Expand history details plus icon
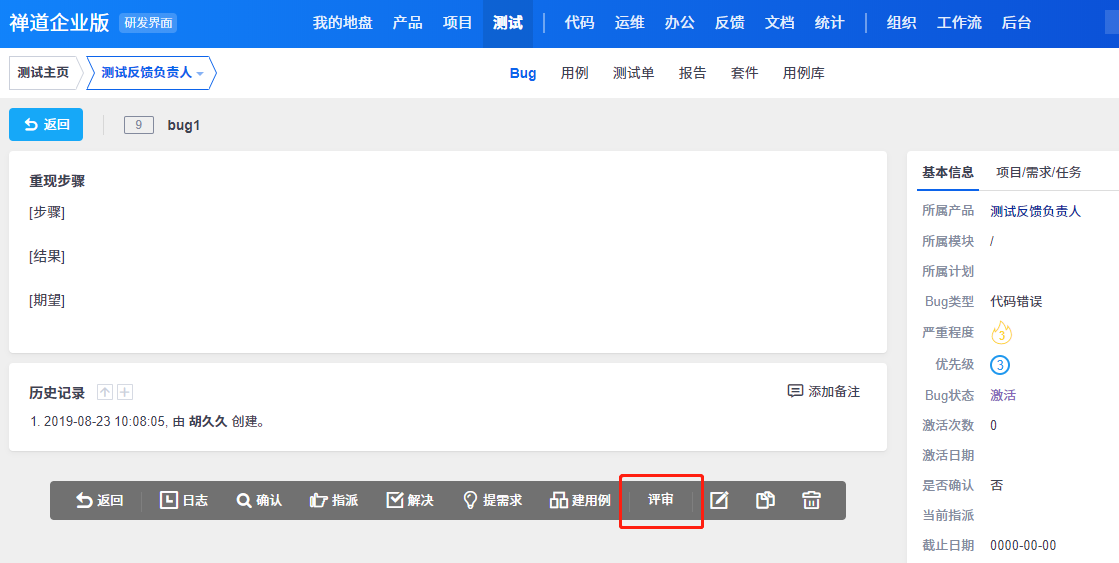 point(125,392)
